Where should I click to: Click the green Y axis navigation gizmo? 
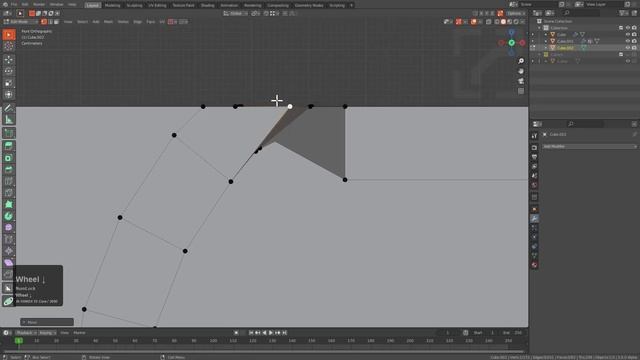click(x=511, y=42)
